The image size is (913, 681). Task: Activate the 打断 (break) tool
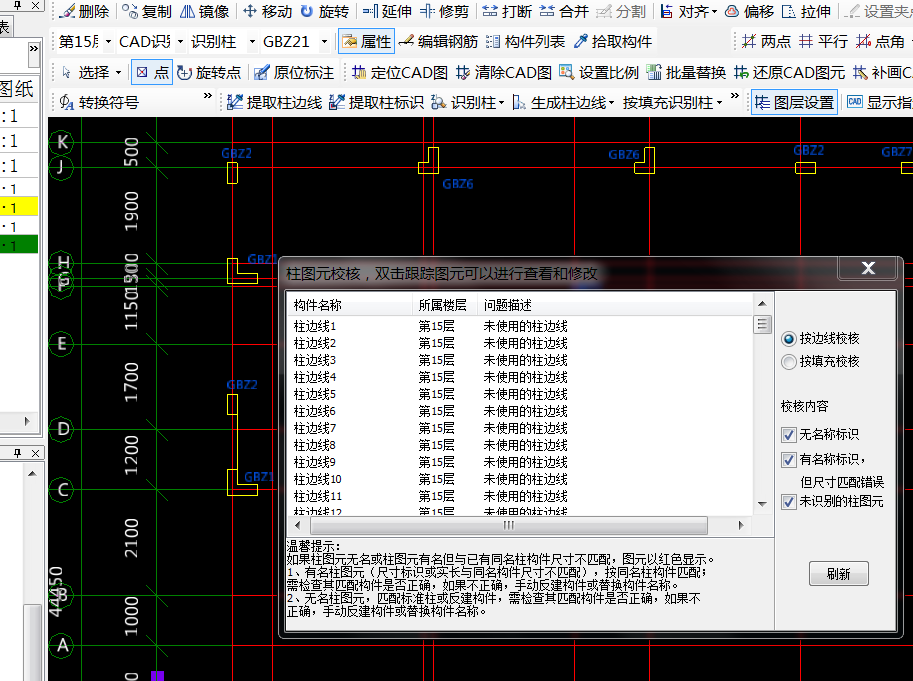pyautogui.click(x=507, y=11)
